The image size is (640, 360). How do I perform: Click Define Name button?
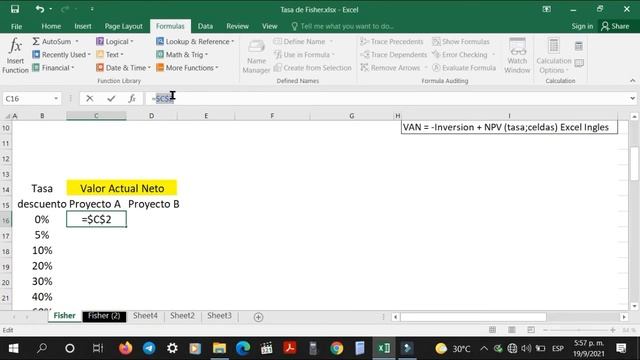point(303,42)
